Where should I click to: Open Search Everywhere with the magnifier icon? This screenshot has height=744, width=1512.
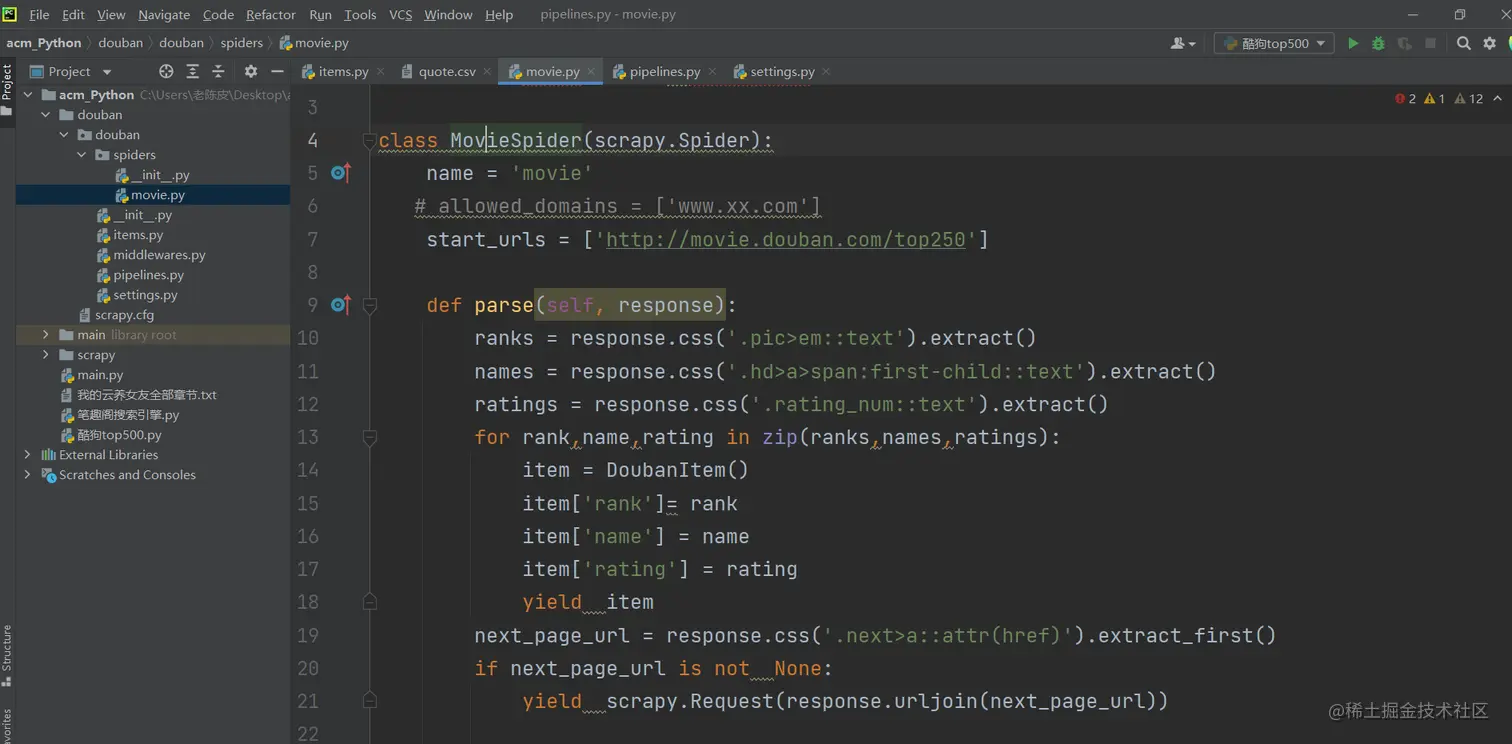(x=1464, y=43)
